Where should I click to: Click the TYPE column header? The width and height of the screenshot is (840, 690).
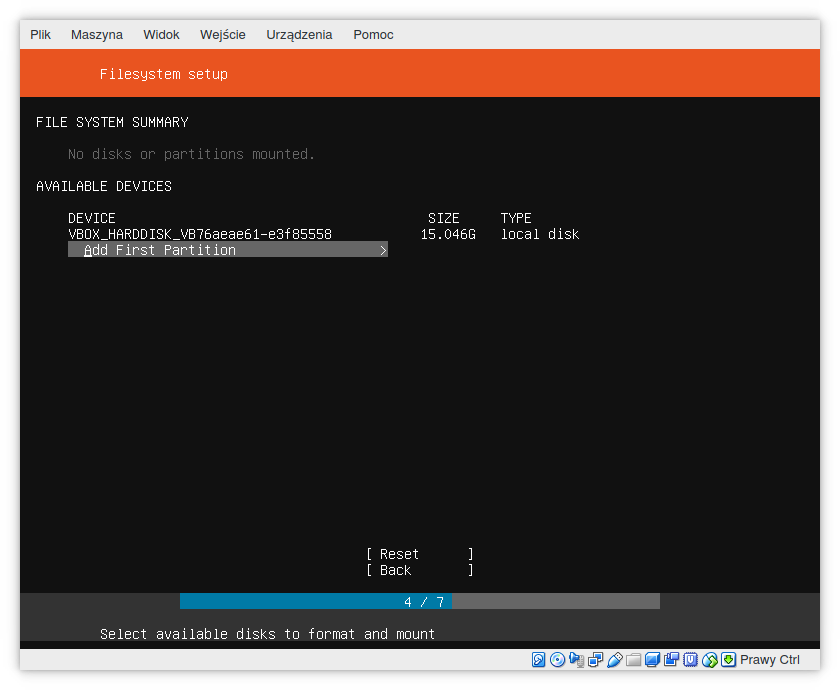point(516,218)
